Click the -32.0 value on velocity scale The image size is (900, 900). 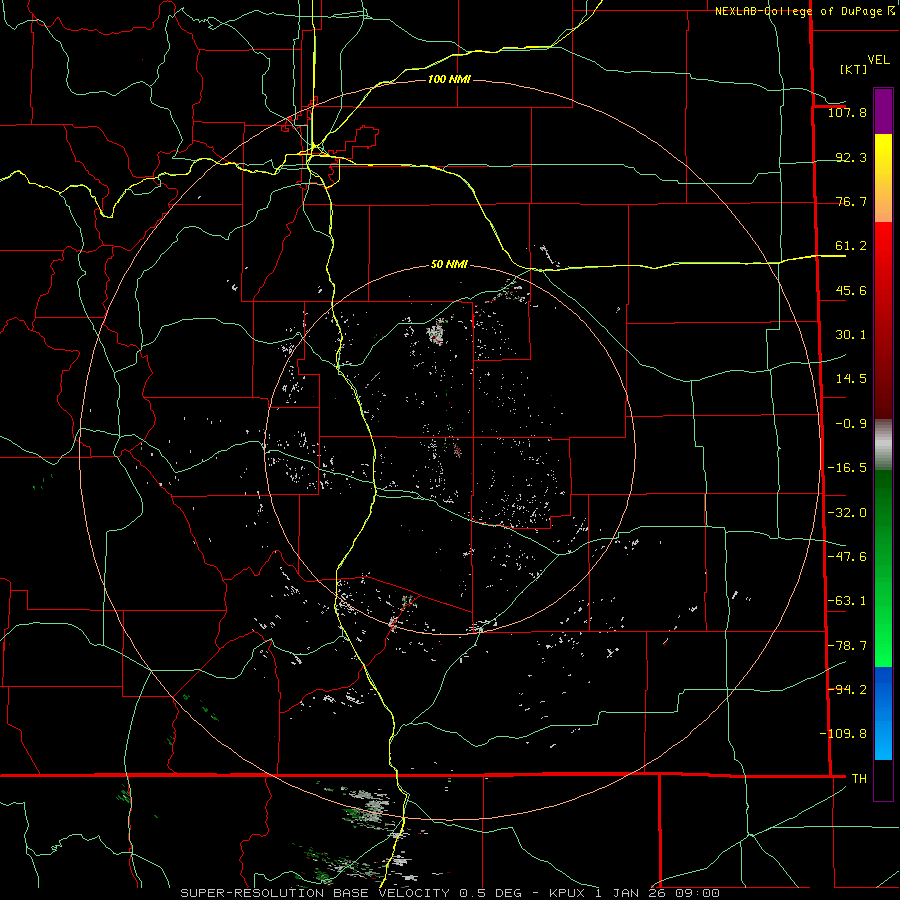pos(847,513)
